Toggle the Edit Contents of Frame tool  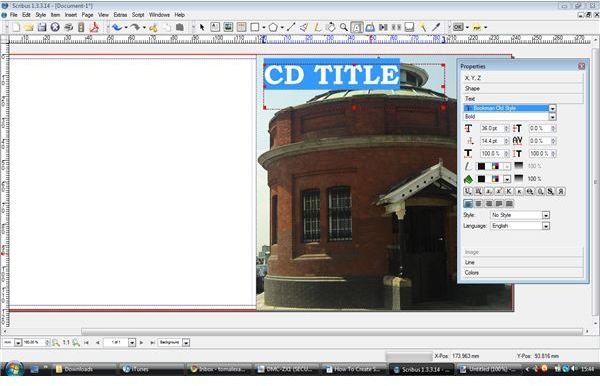click(x=357, y=28)
